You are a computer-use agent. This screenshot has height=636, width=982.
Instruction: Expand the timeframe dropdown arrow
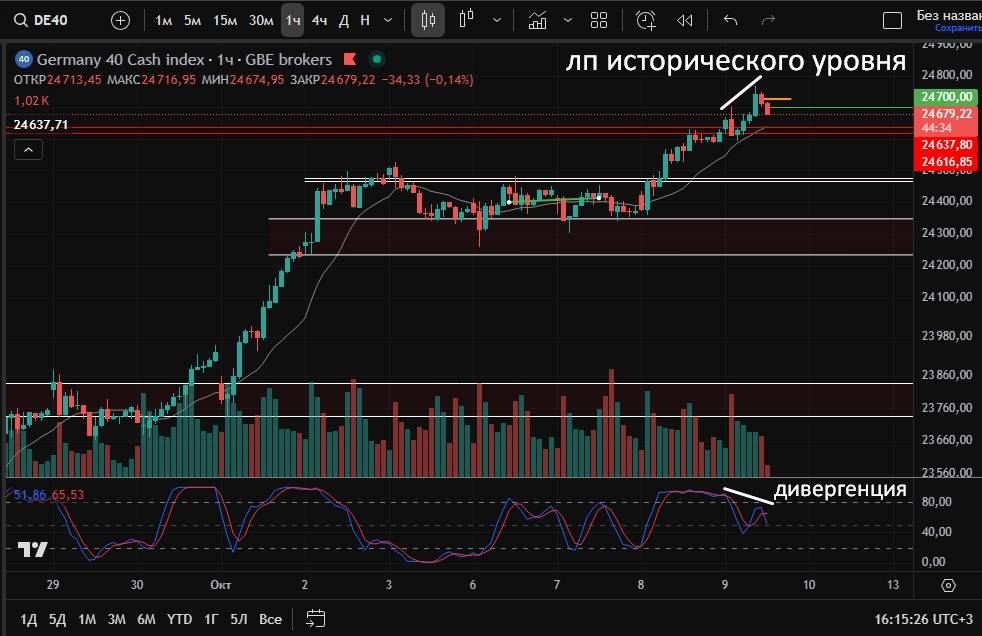click(x=387, y=20)
